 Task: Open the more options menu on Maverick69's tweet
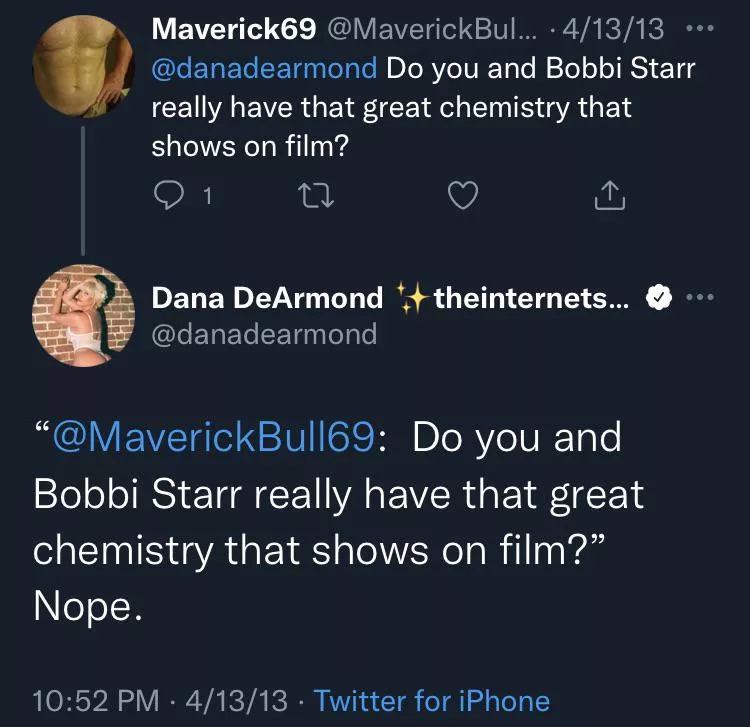(x=705, y=29)
